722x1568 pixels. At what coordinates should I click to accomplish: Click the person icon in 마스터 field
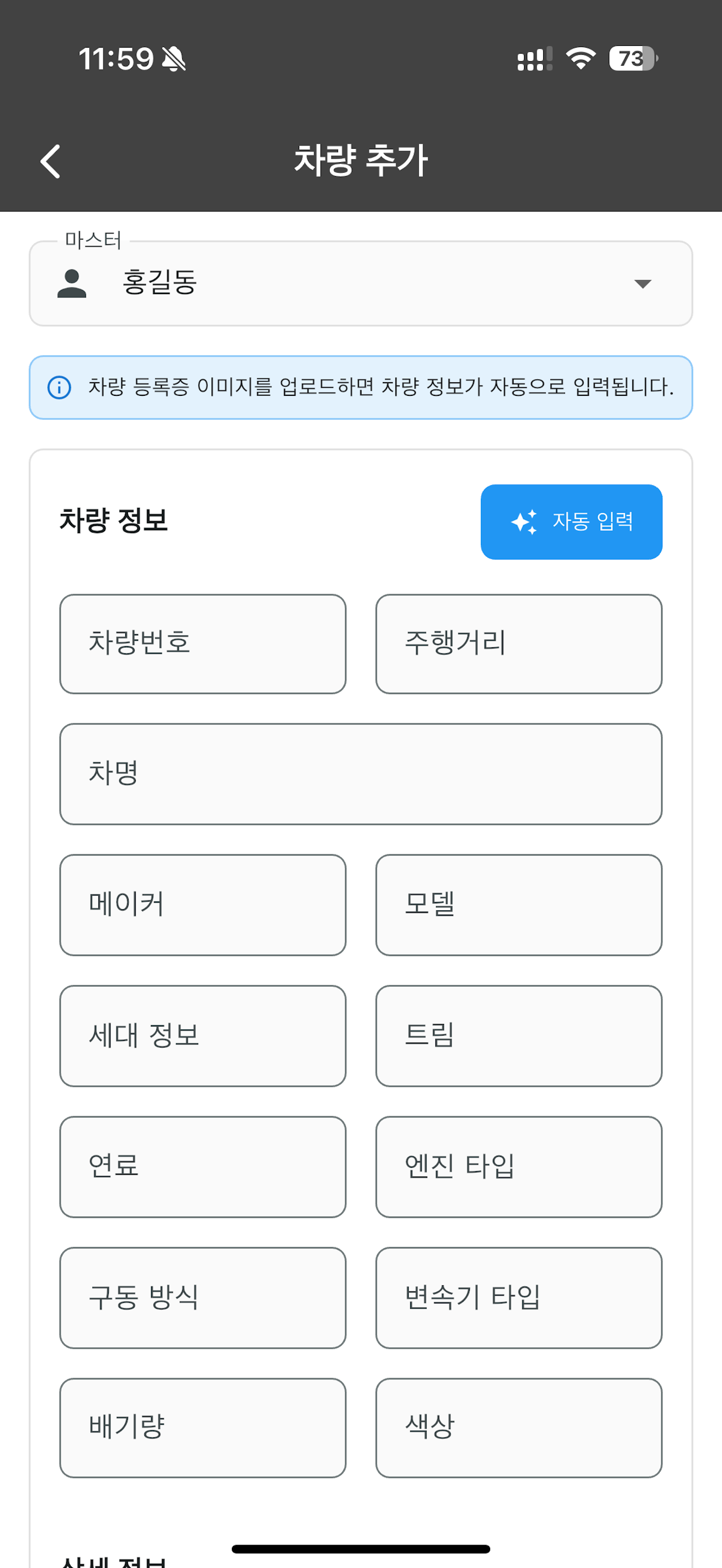click(72, 283)
